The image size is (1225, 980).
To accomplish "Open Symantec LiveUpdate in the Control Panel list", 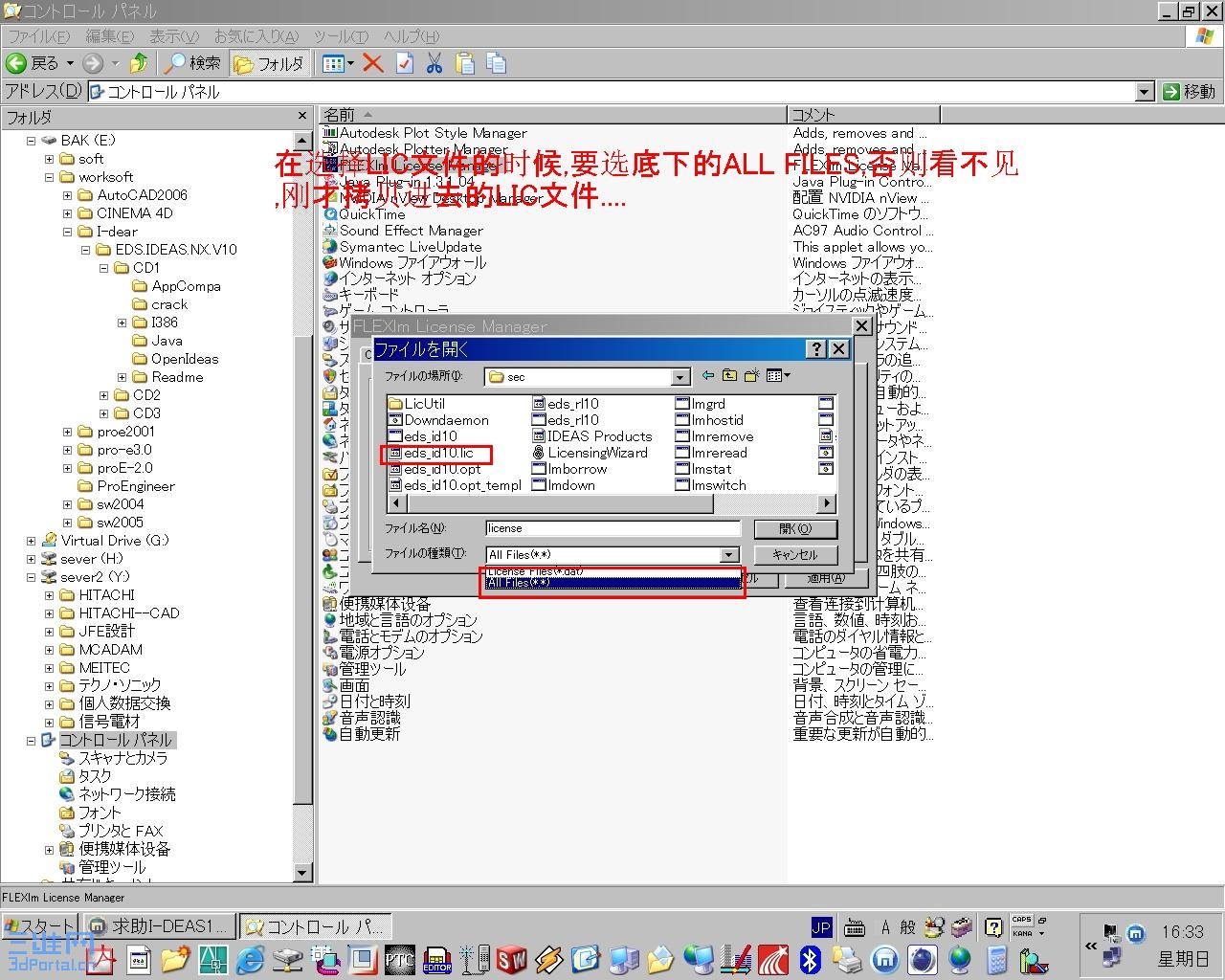I will 403,247.
